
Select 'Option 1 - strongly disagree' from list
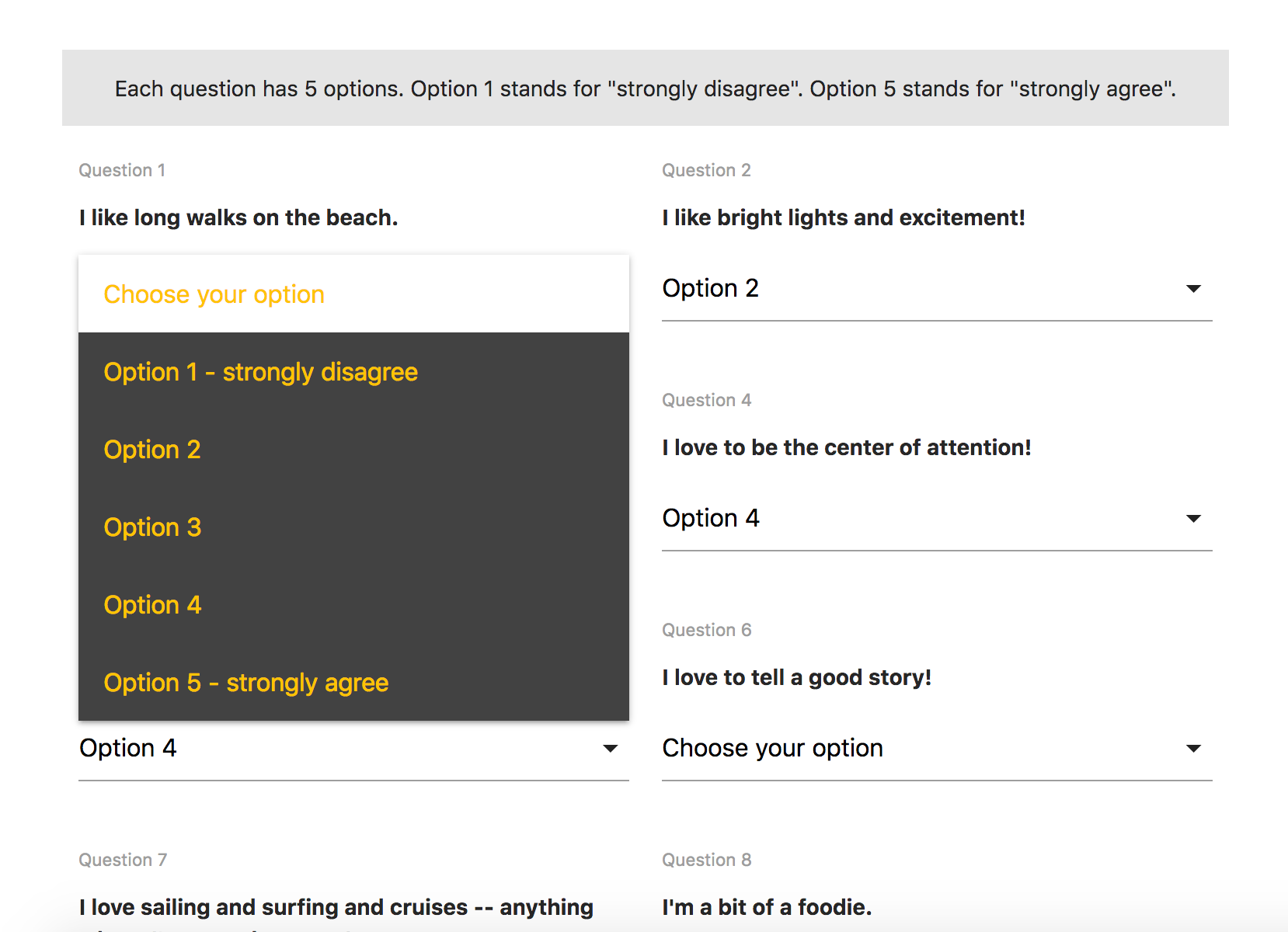(x=260, y=372)
